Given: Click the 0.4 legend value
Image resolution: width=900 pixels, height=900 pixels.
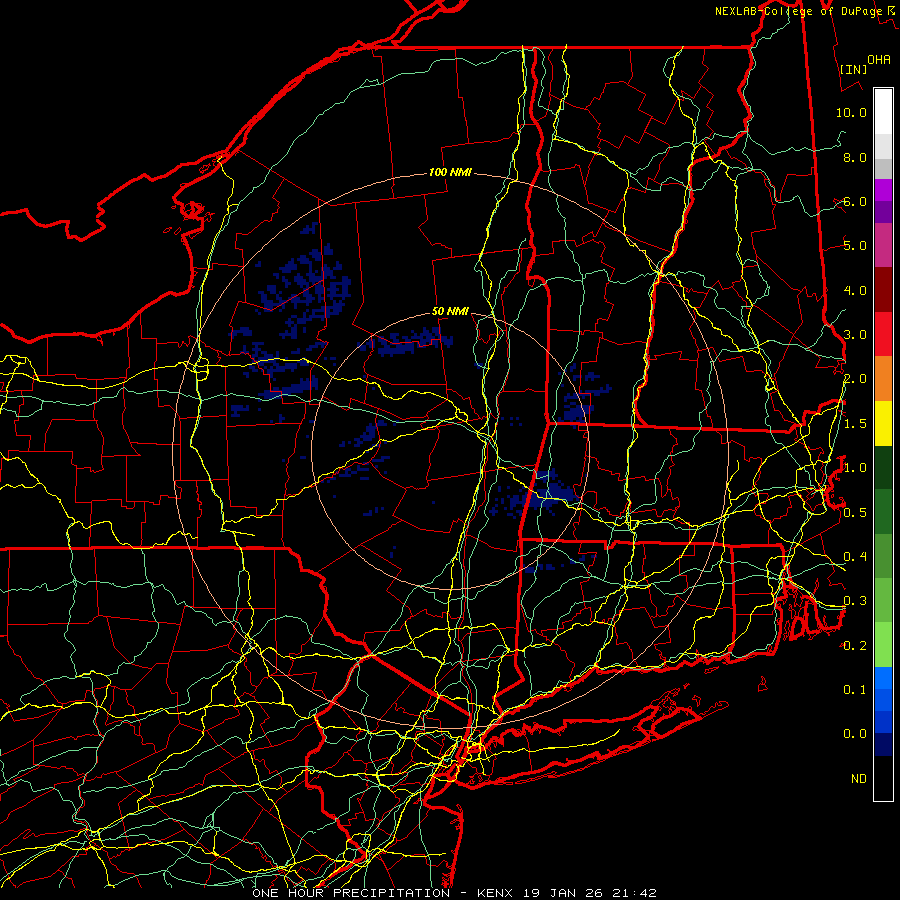Looking at the screenshot, I should coord(855,557).
